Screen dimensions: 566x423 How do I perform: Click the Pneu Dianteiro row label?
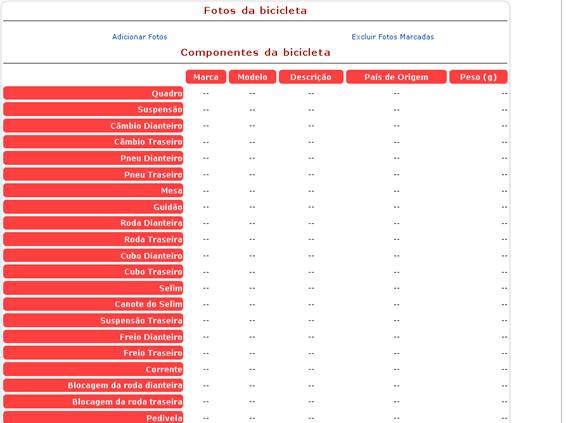pyautogui.click(x=93, y=158)
